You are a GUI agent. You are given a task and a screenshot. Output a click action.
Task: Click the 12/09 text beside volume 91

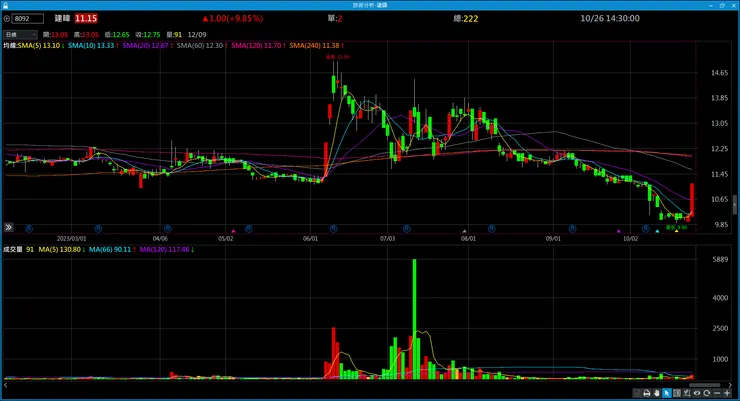(x=197, y=34)
